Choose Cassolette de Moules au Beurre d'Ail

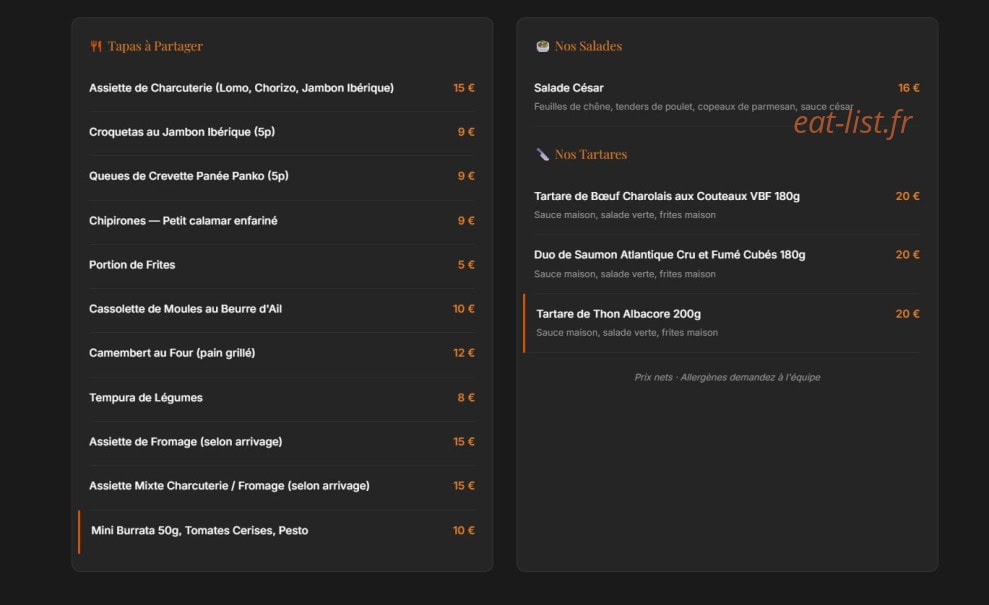282,309
